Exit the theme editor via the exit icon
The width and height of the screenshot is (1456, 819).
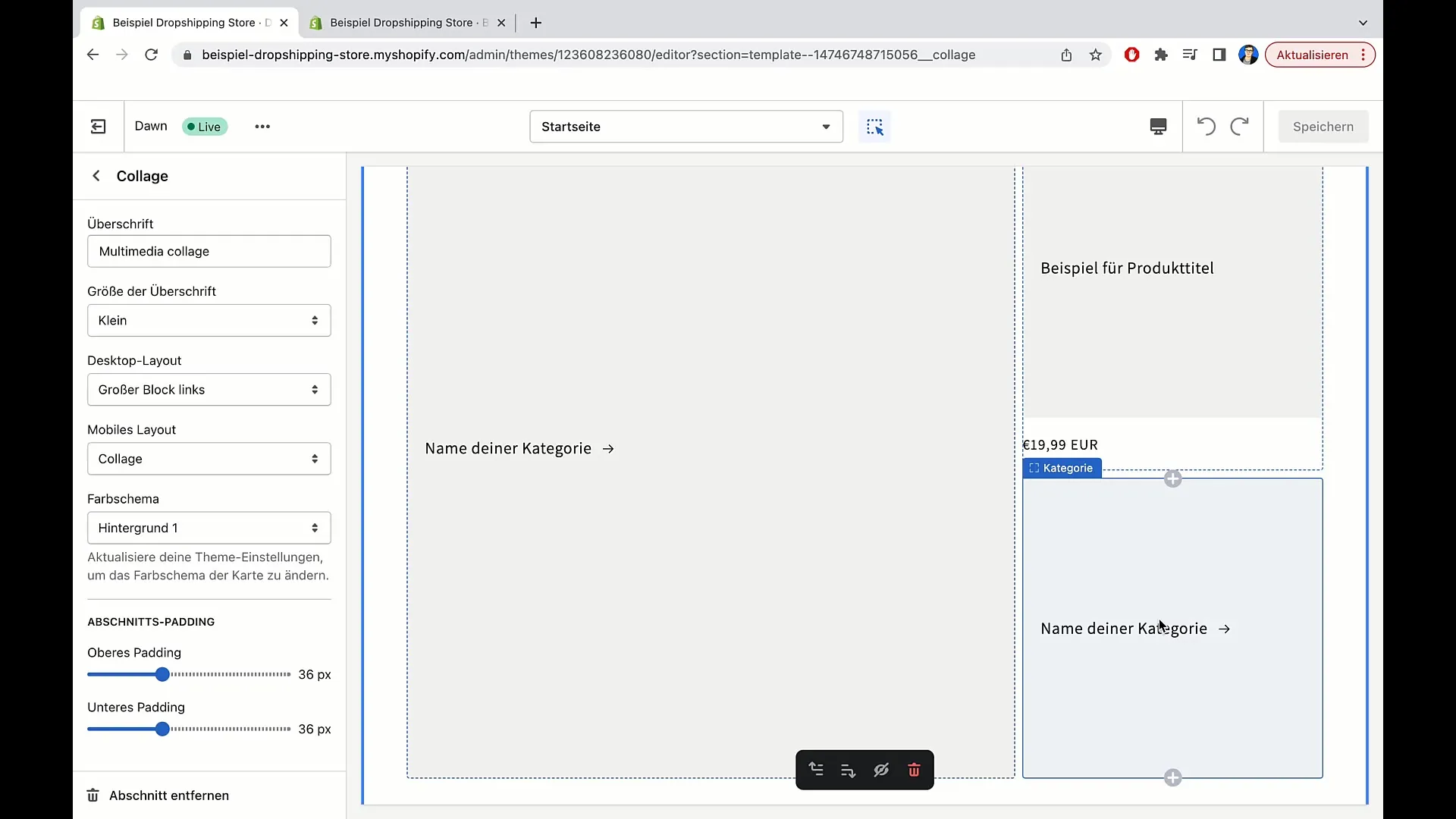99,127
